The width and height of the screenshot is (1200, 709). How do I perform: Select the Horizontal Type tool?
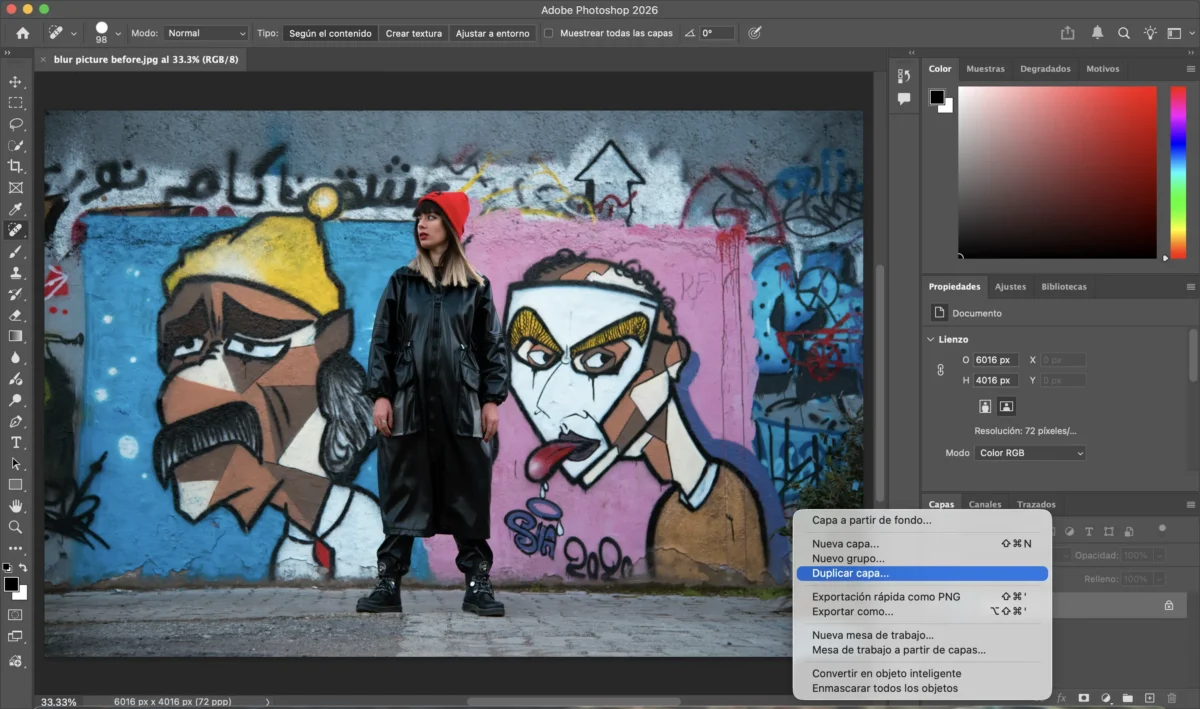15,442
